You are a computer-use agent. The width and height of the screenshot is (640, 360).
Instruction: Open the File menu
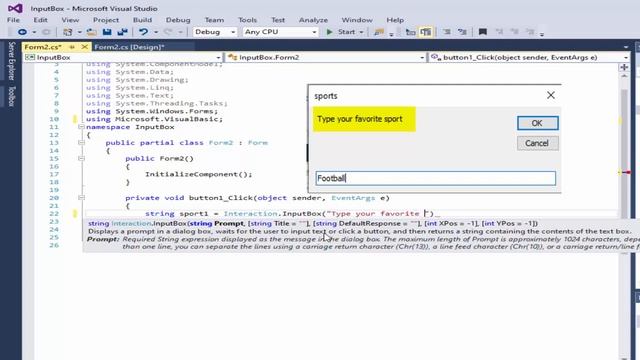point(13,20)
